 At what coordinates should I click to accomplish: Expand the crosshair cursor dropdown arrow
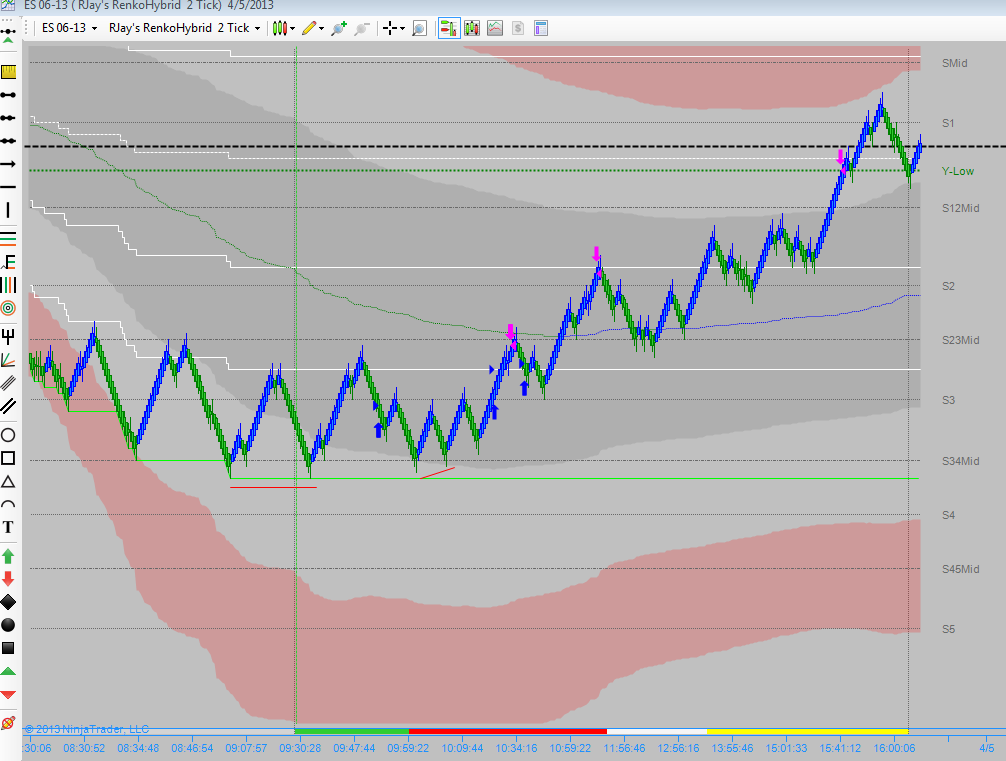[402, 28]
